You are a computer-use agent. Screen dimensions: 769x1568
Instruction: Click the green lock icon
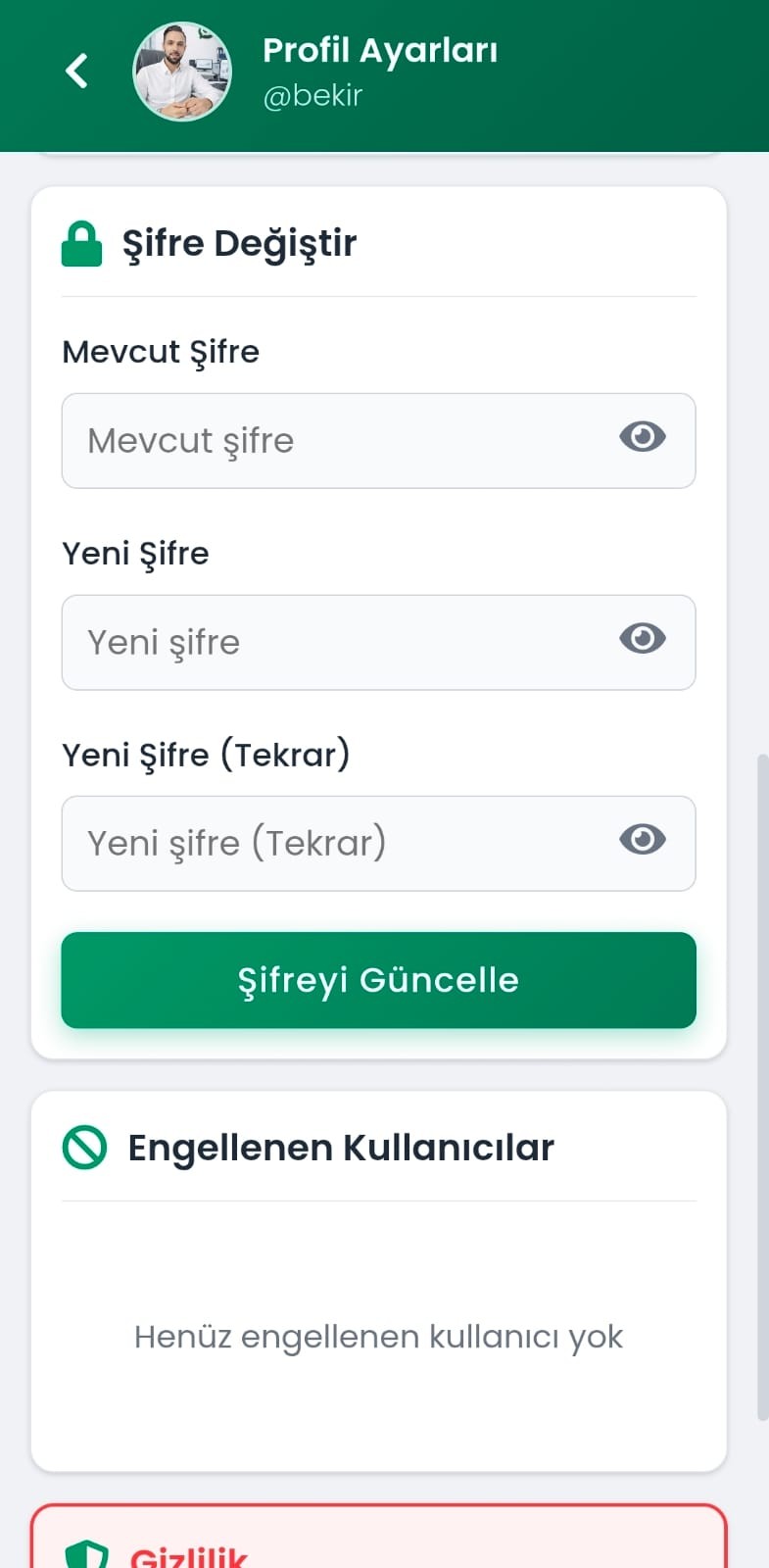click(82, 244)
